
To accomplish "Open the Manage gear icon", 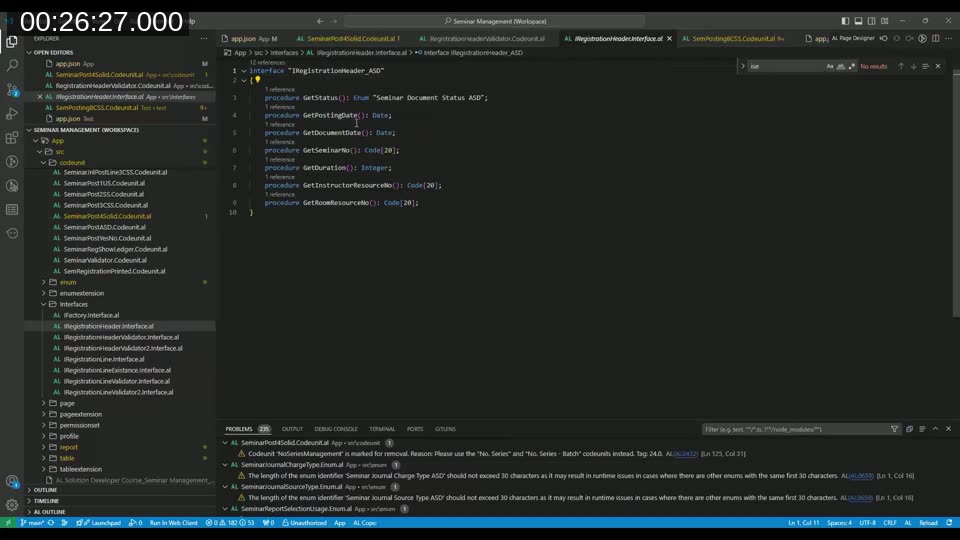I will coord(12,505).
